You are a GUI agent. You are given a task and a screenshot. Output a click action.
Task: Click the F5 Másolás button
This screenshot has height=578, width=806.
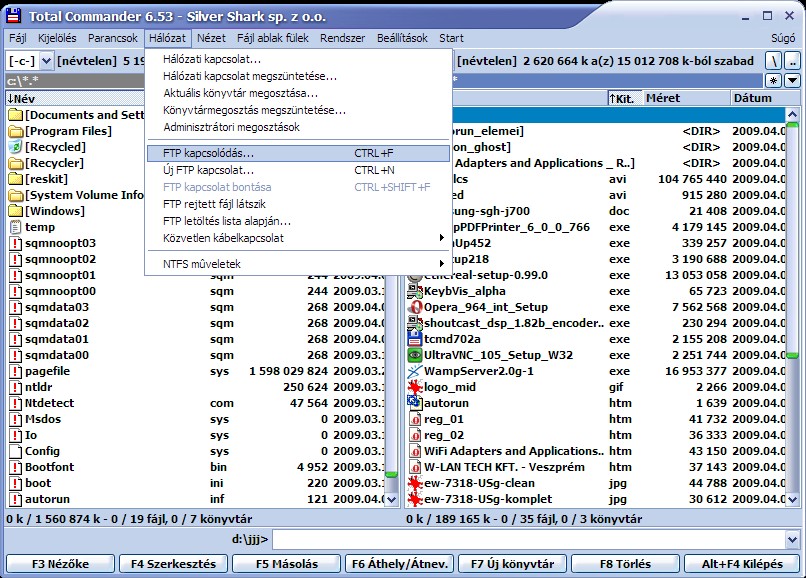tap(286, 564)
